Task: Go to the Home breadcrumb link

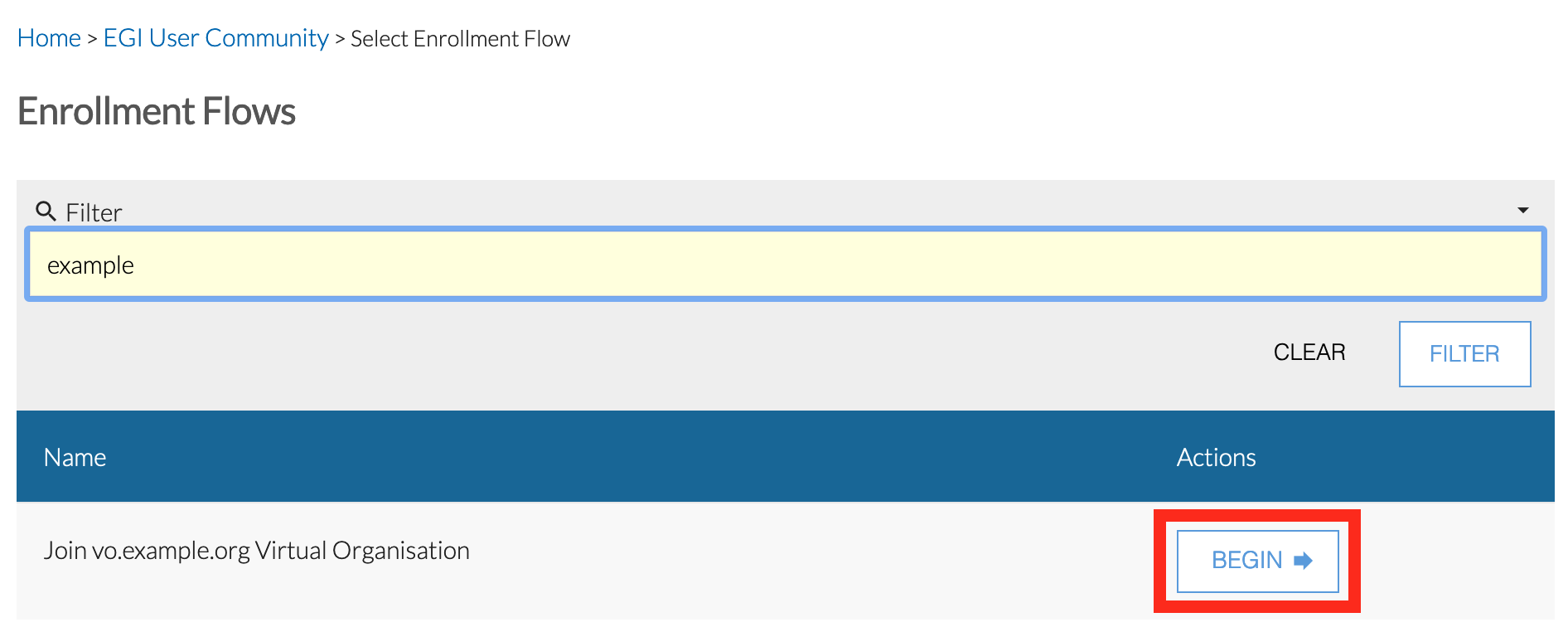Action: [49, 38]
